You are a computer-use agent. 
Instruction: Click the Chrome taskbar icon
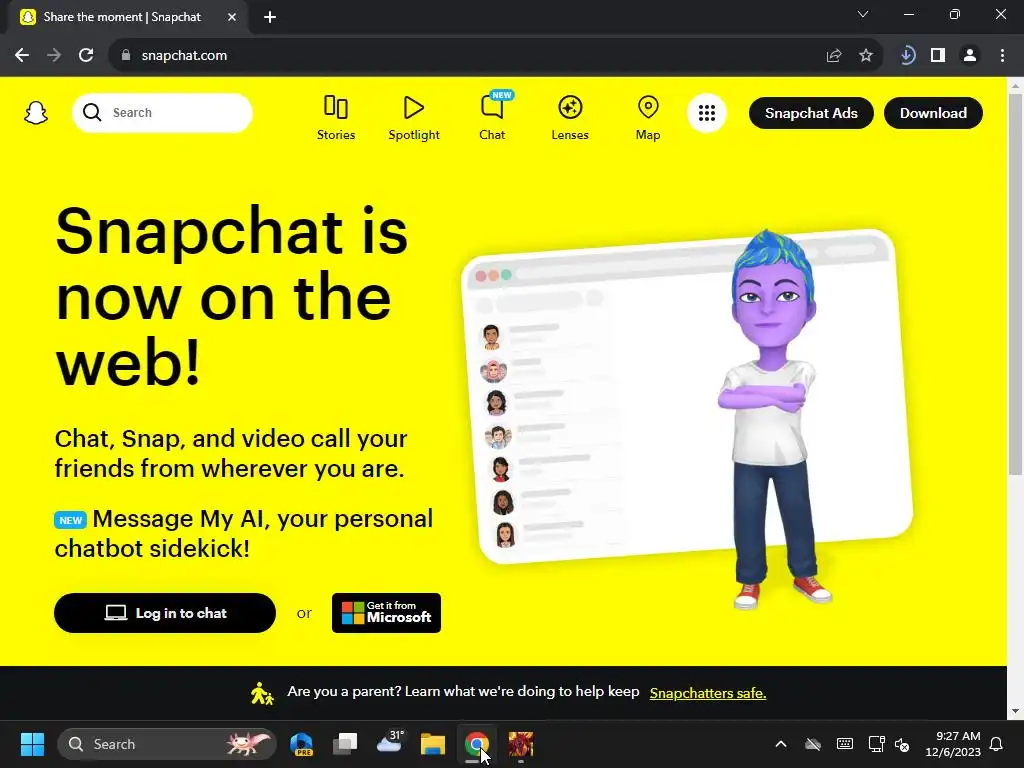(477, 744)
